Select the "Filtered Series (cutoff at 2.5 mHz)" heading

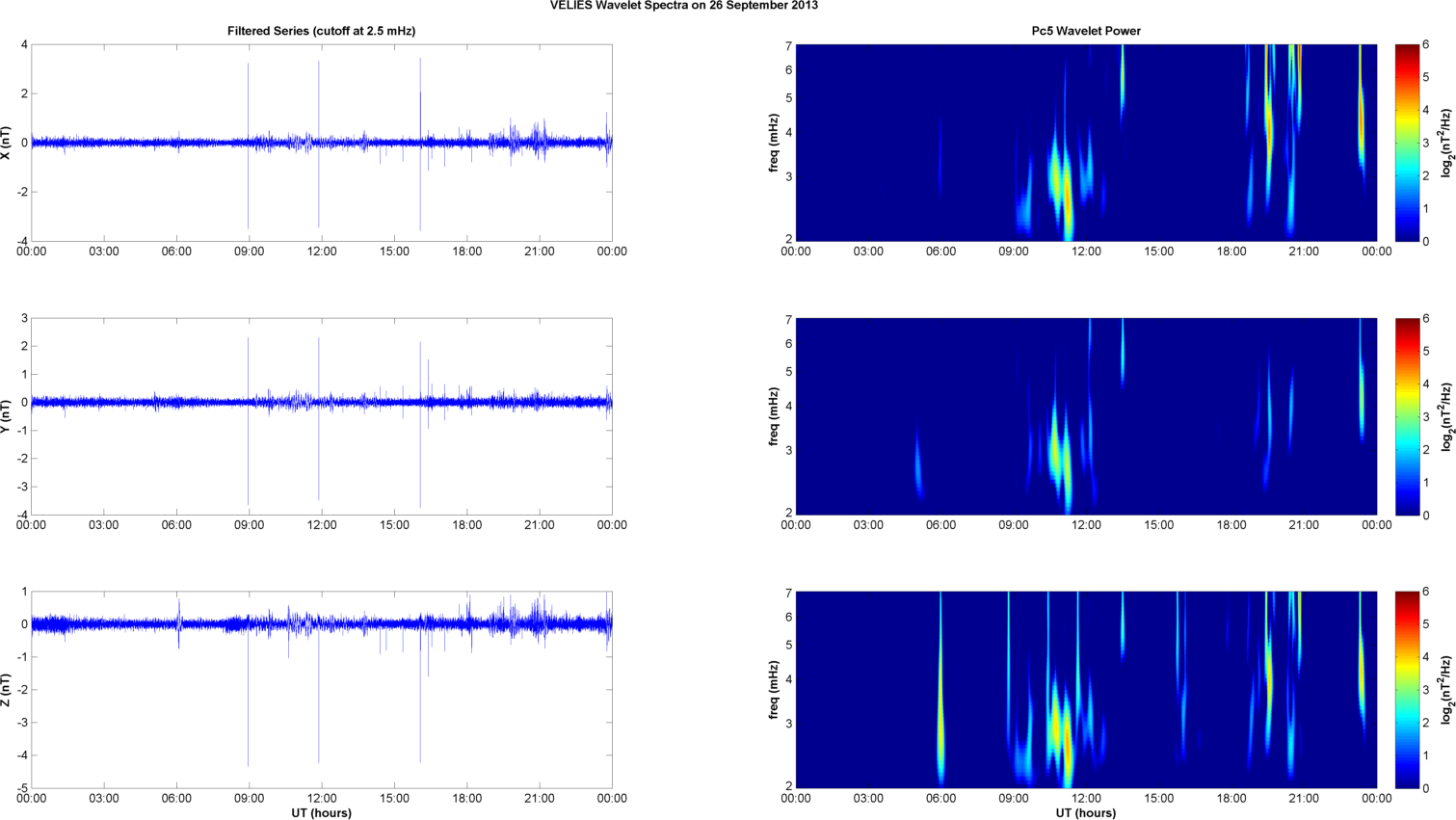[x=322, y=31]
